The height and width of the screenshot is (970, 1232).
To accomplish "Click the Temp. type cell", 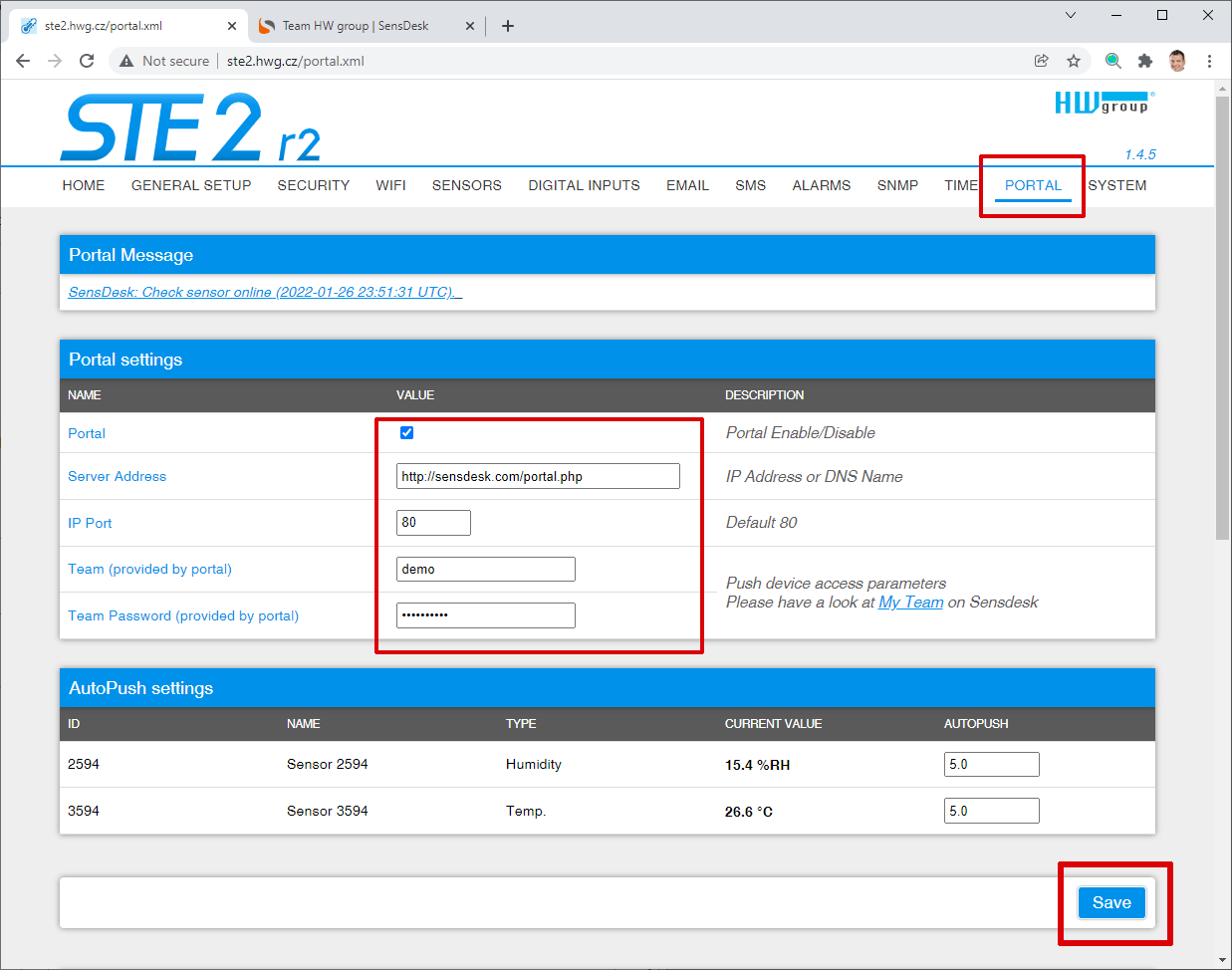I will coord(526,811).
